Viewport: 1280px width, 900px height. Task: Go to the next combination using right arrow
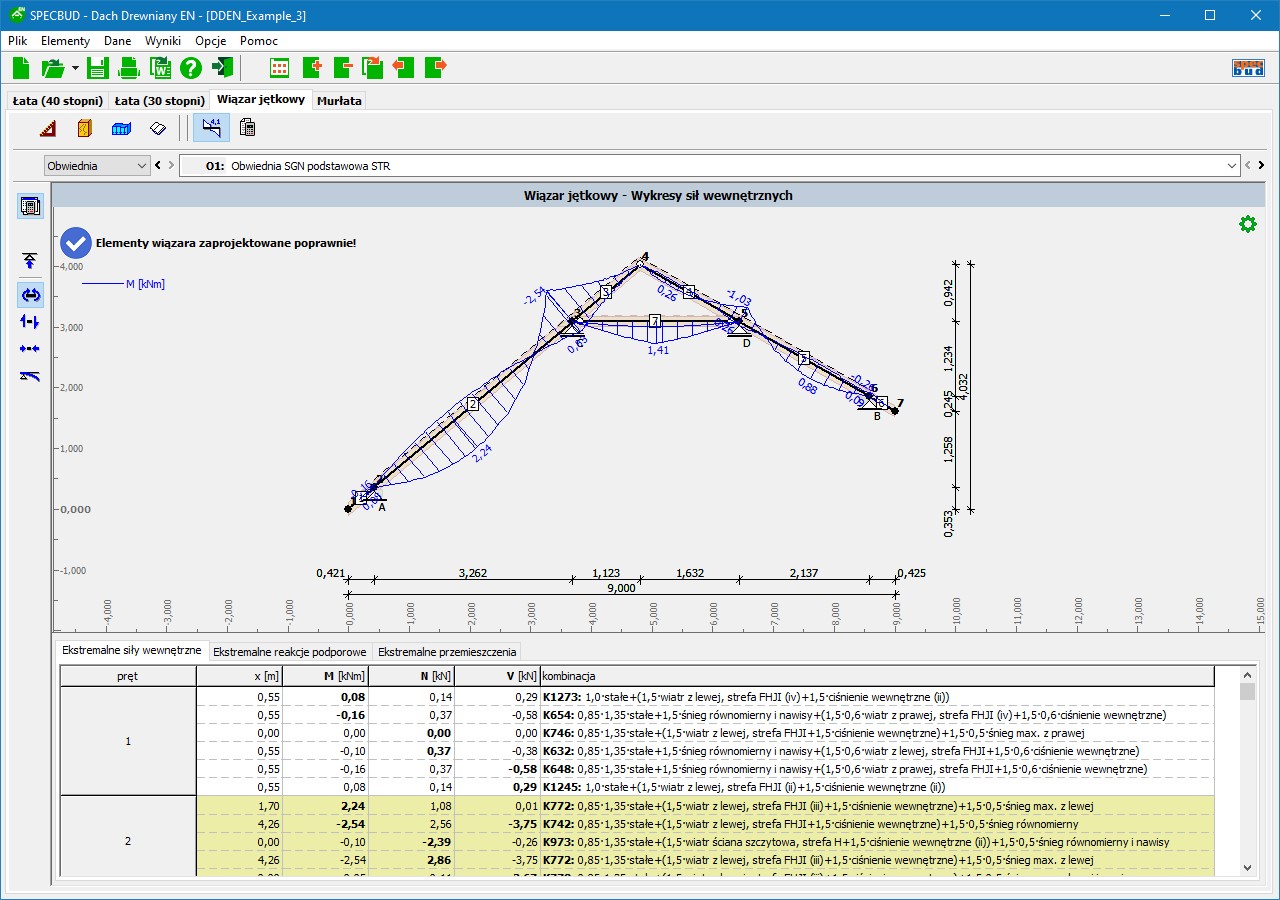tap(1261, 166)
